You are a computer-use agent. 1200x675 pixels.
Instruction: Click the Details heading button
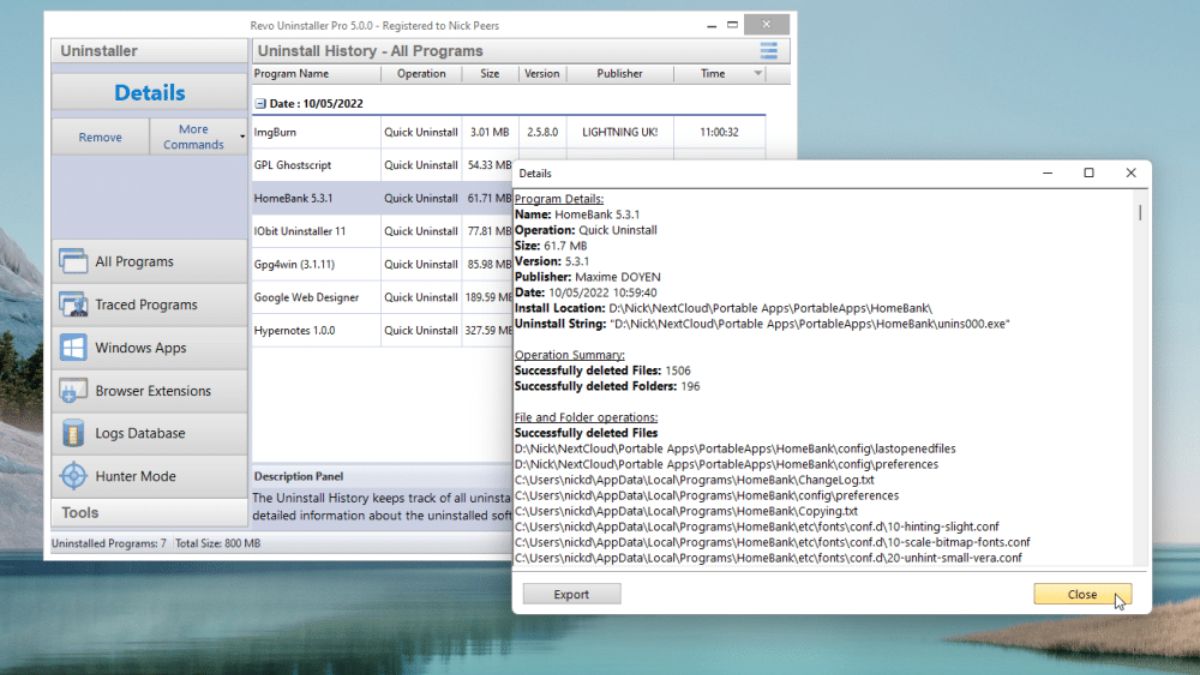(x=149, y=93)
